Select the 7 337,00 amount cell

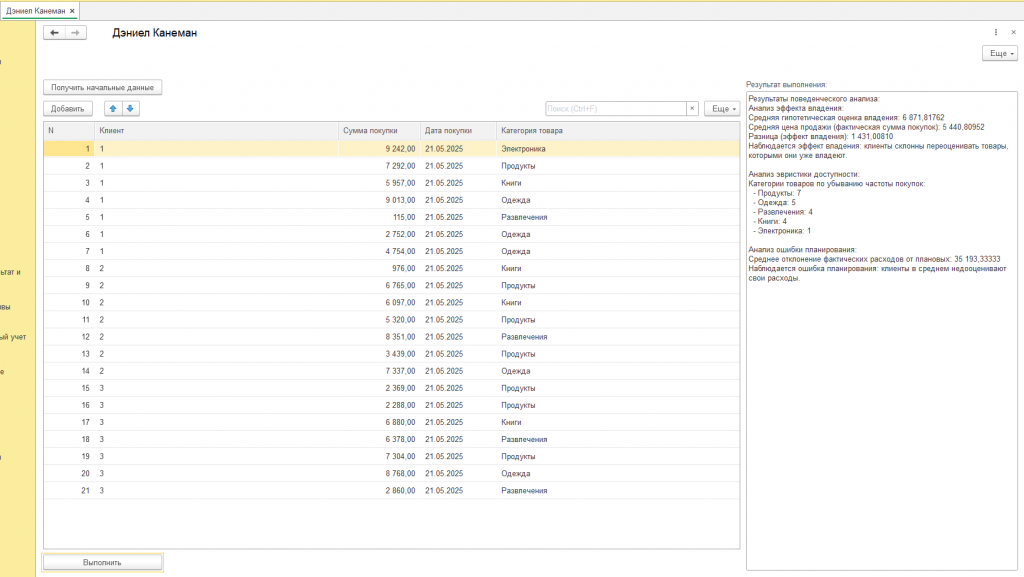click(379, 371)
